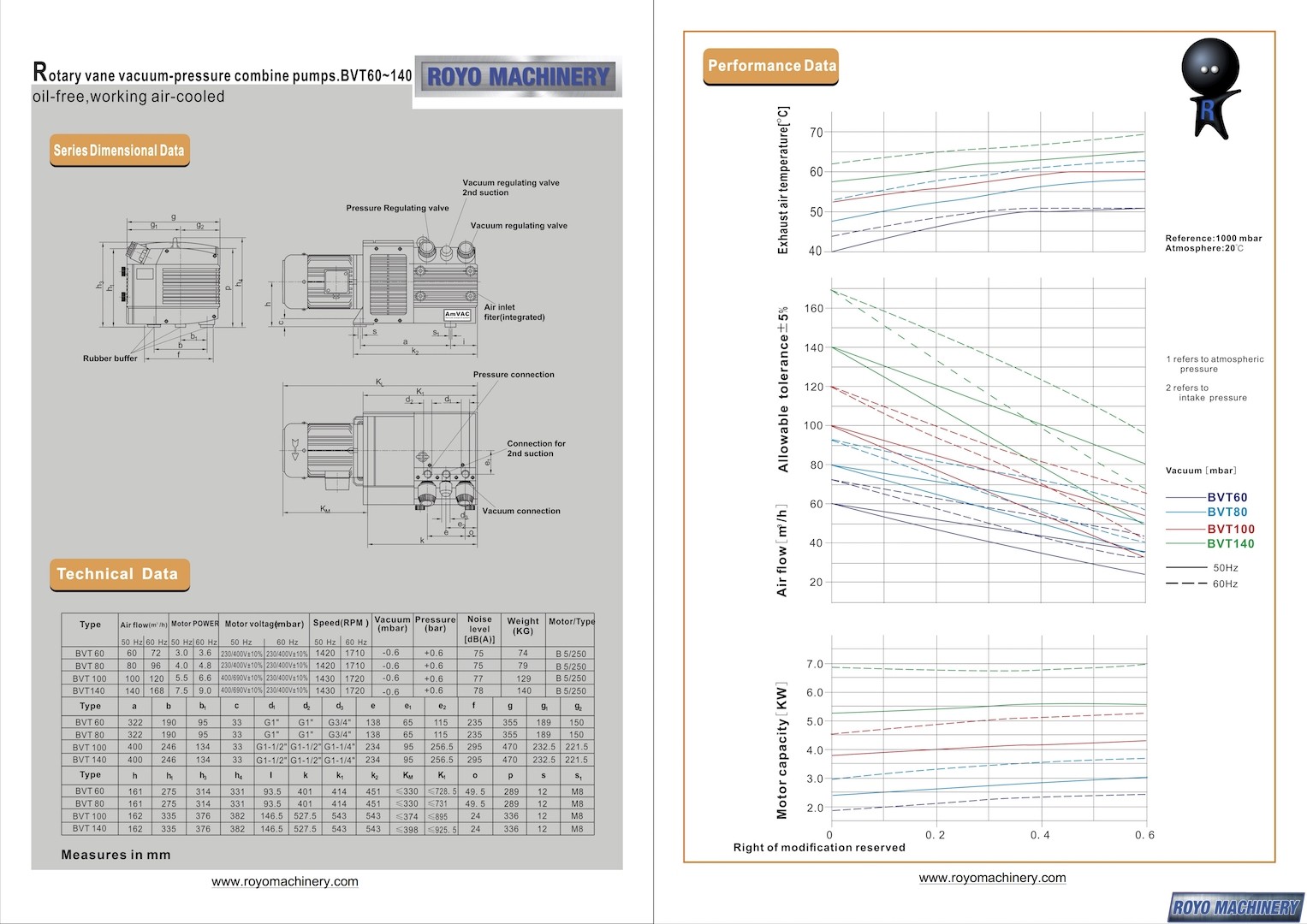Click the Pressure Regulating valve label
Viewport: 1307px width, 924px height.
click(397, 208)
